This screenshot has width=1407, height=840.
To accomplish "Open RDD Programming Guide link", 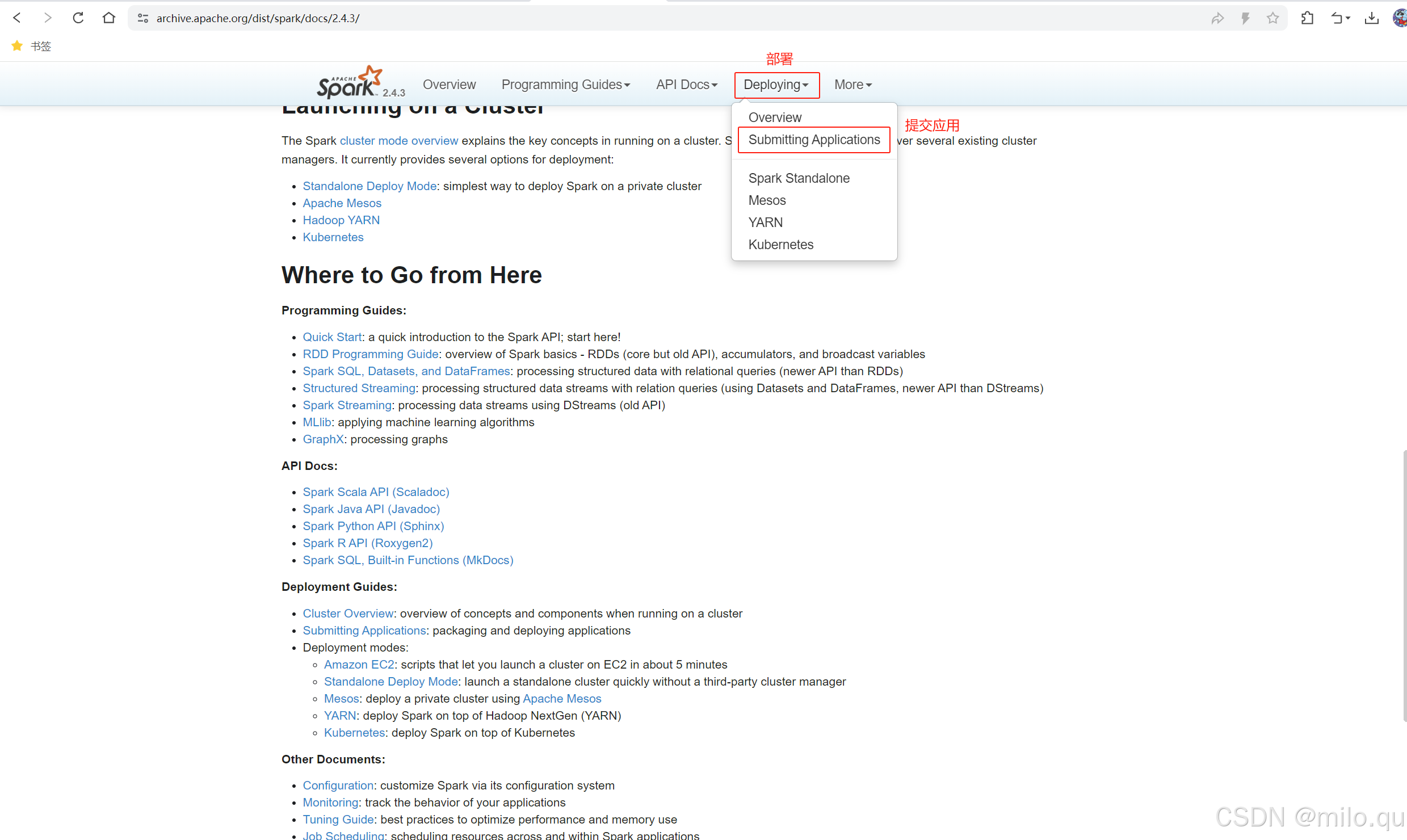I will point(370,354).
